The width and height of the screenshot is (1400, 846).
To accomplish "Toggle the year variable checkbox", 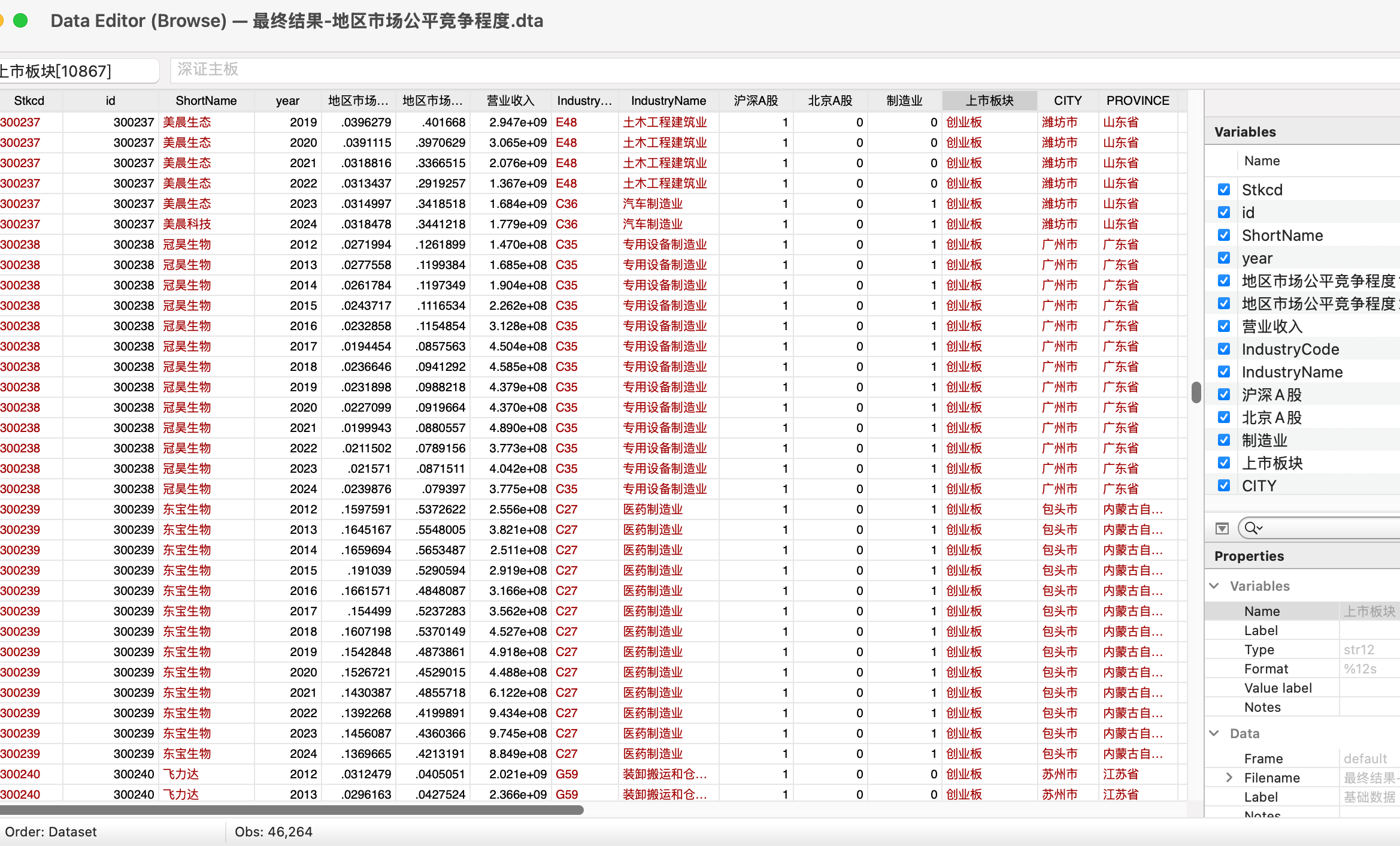I will click(1224, 258).
